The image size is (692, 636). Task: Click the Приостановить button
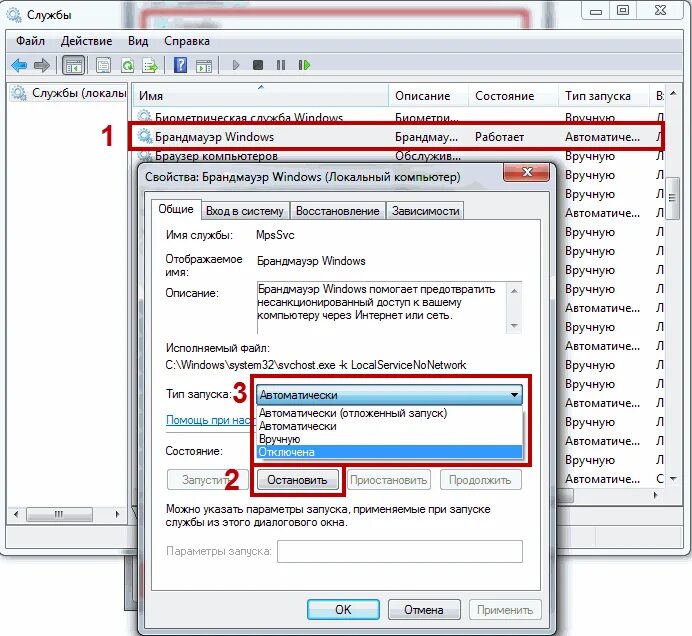388,480
